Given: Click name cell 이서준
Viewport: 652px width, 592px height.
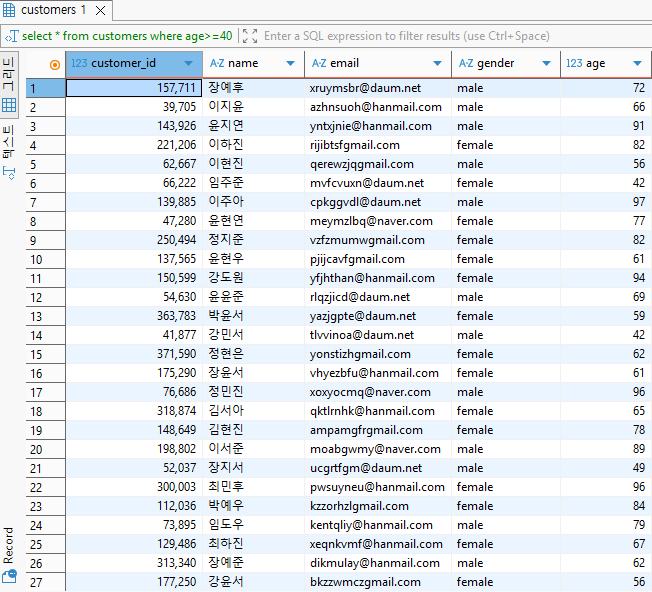Looking at the screenshot, I should [253, 449].
